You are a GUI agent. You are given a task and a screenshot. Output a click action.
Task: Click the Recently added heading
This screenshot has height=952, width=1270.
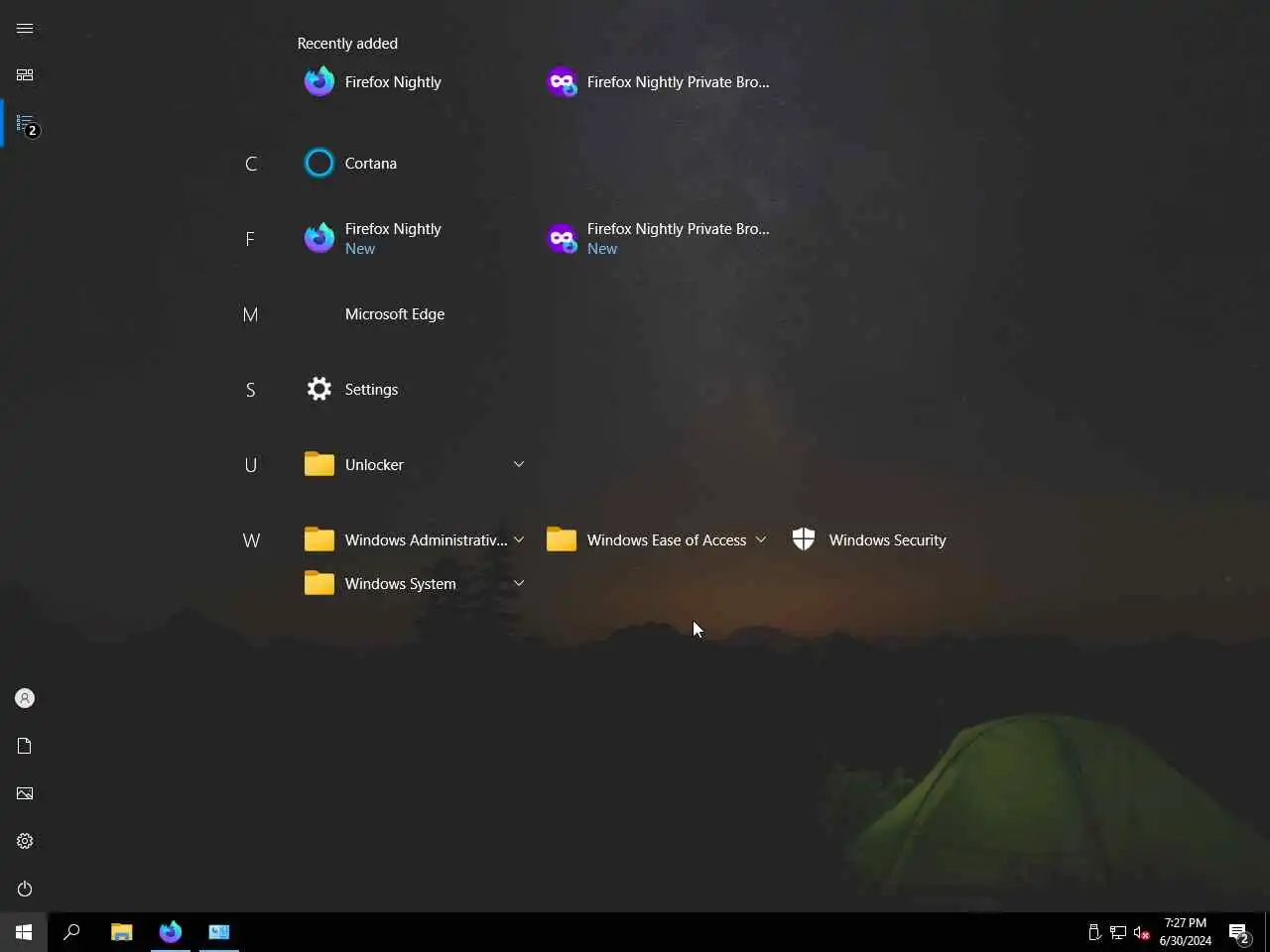(x=347, y=44)
